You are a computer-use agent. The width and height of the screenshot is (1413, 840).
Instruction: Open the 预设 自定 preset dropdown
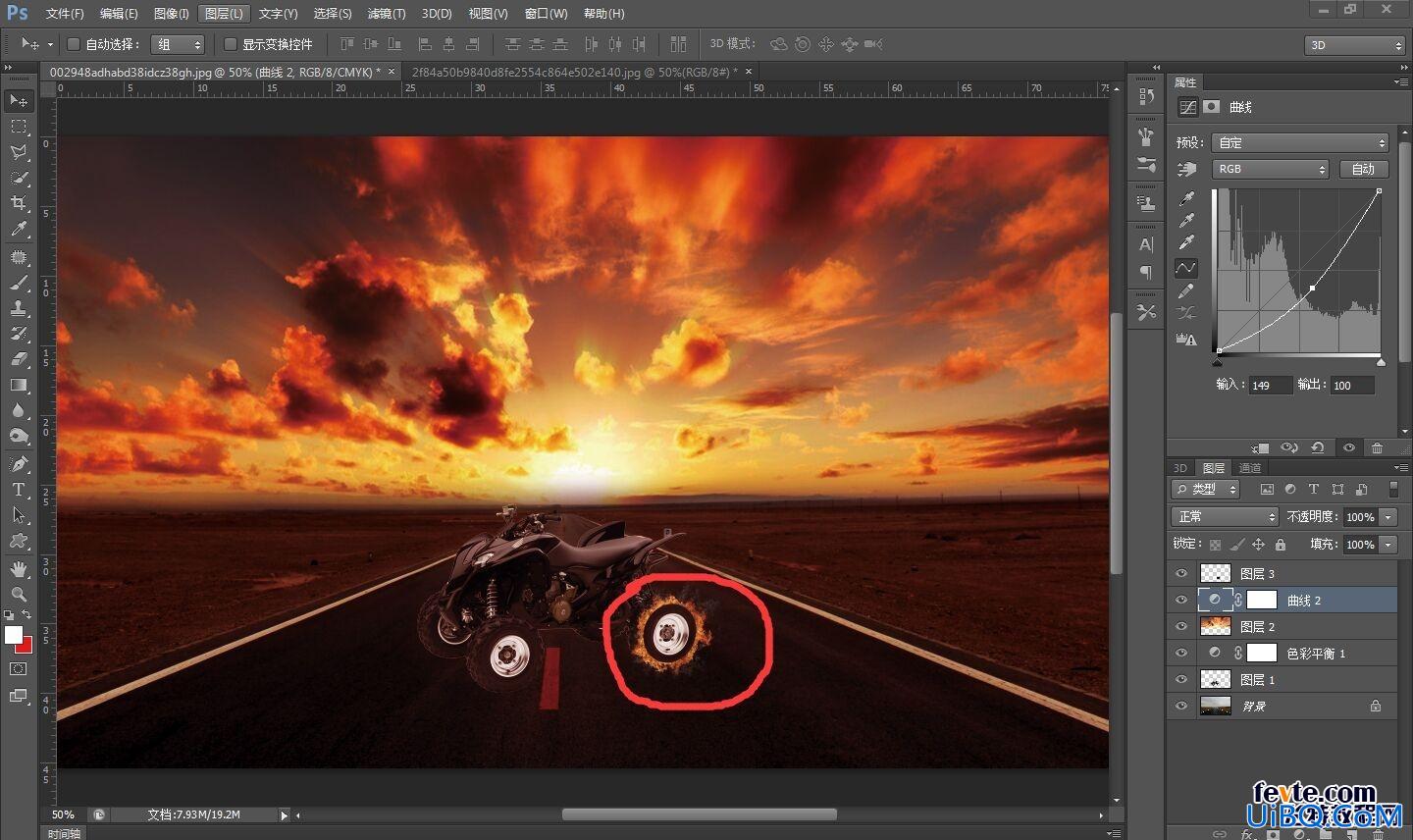[x=1300, y=142]
